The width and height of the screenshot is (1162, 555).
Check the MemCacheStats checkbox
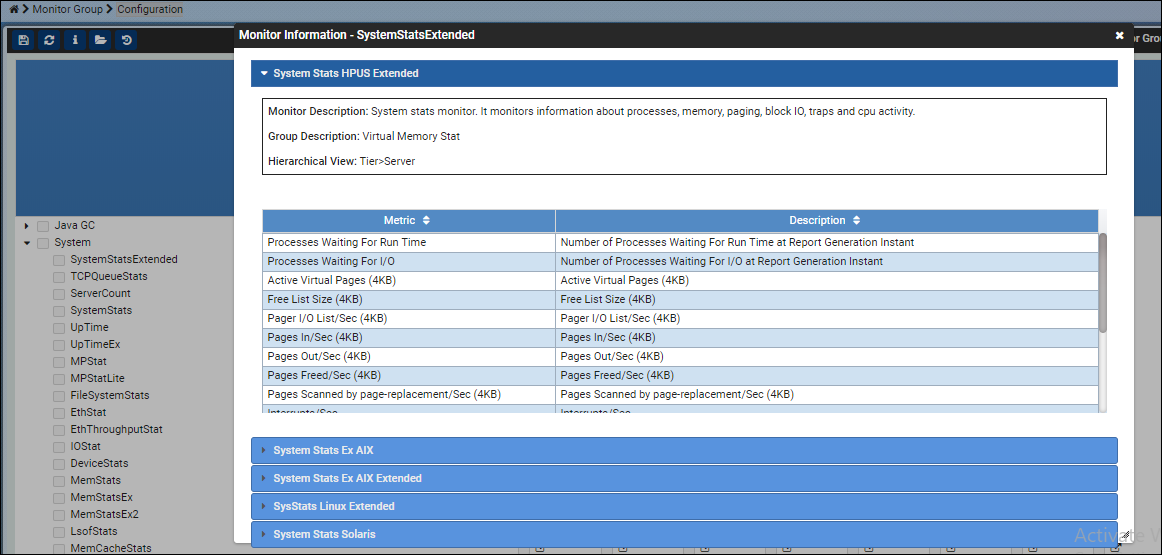[x=59, y=549]
